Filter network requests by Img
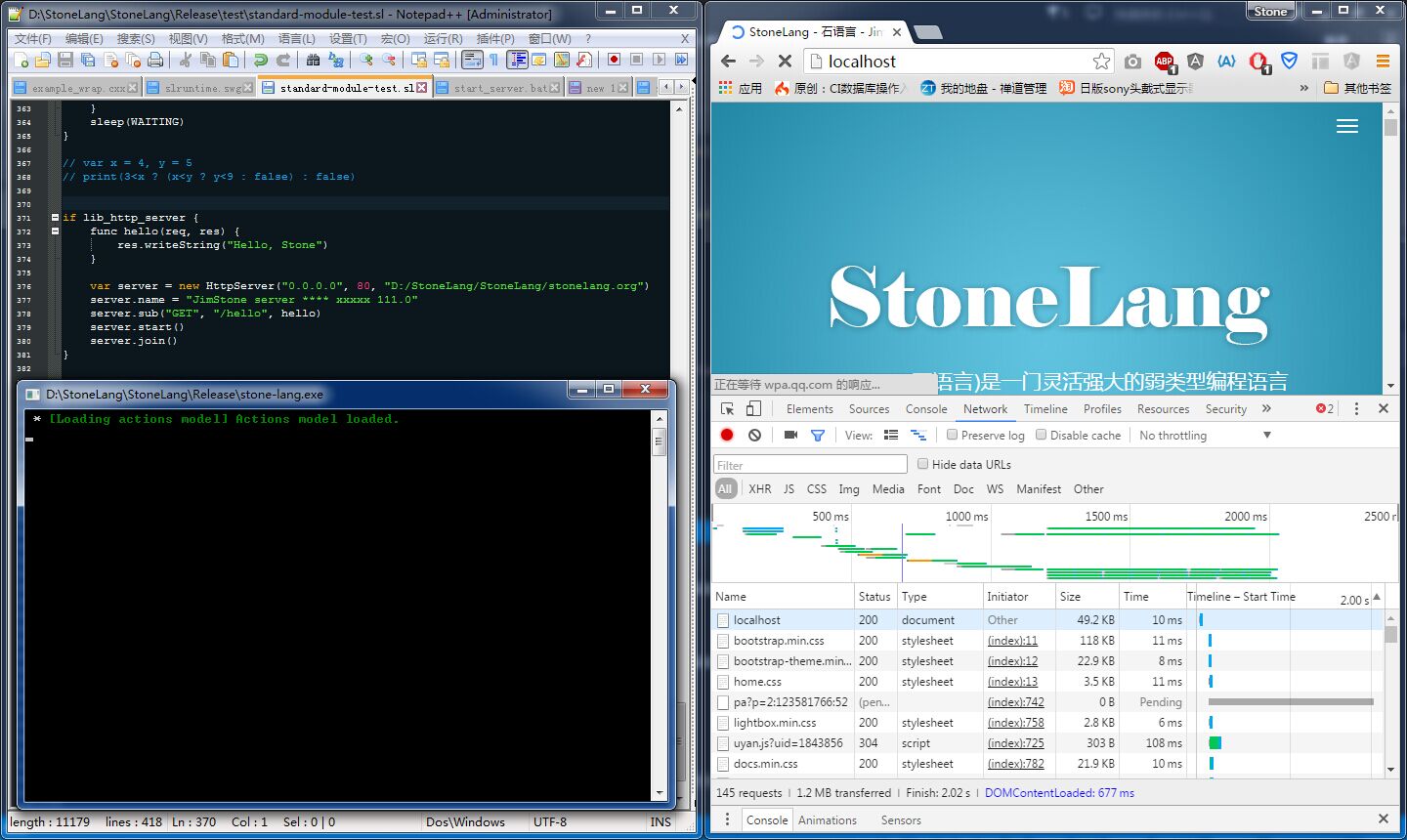This screenshot has width=1407, height=840. [849, 489]
